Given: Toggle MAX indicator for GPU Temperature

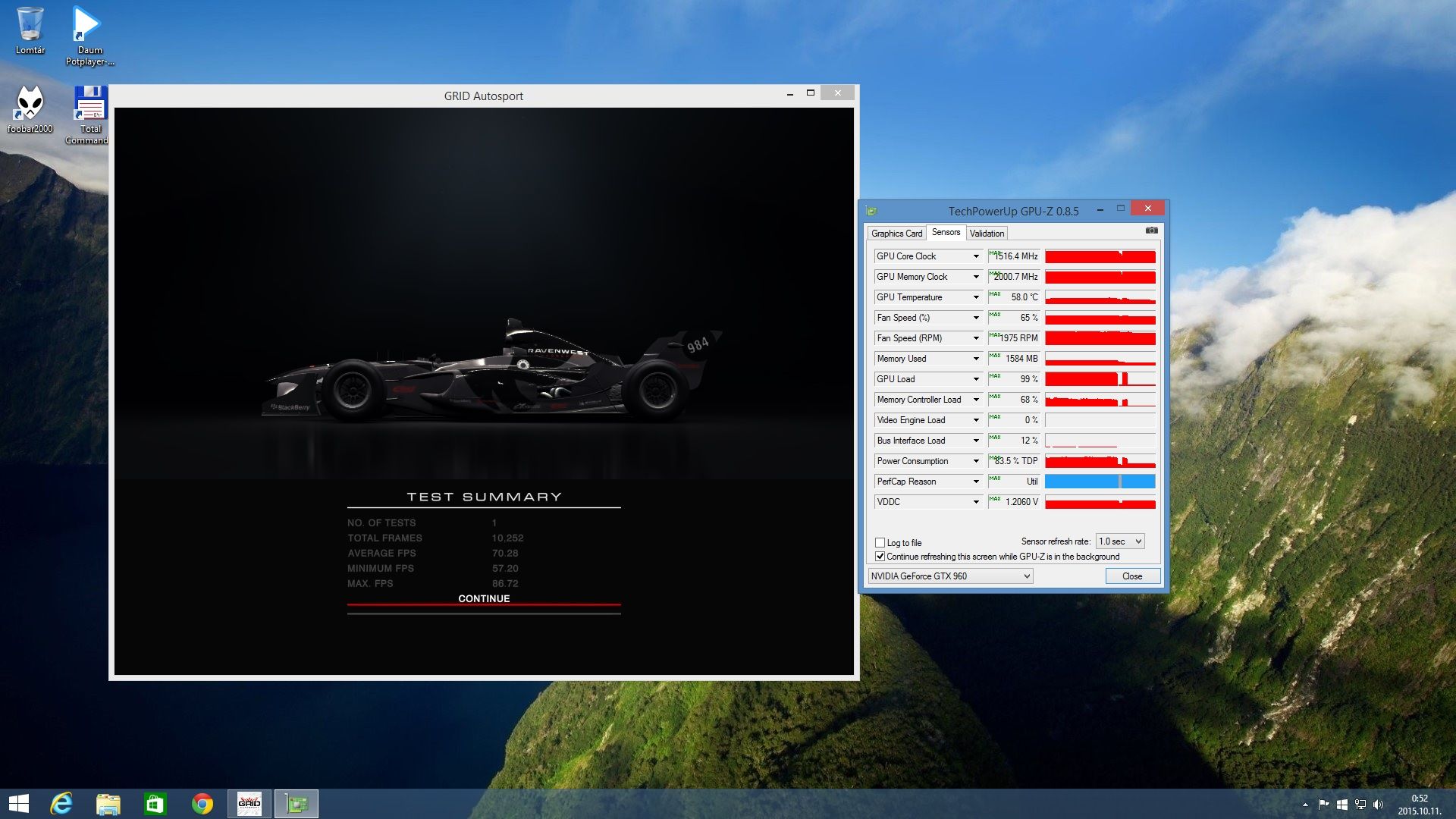Looking at the screenshot, I should [x=995, y=294].
